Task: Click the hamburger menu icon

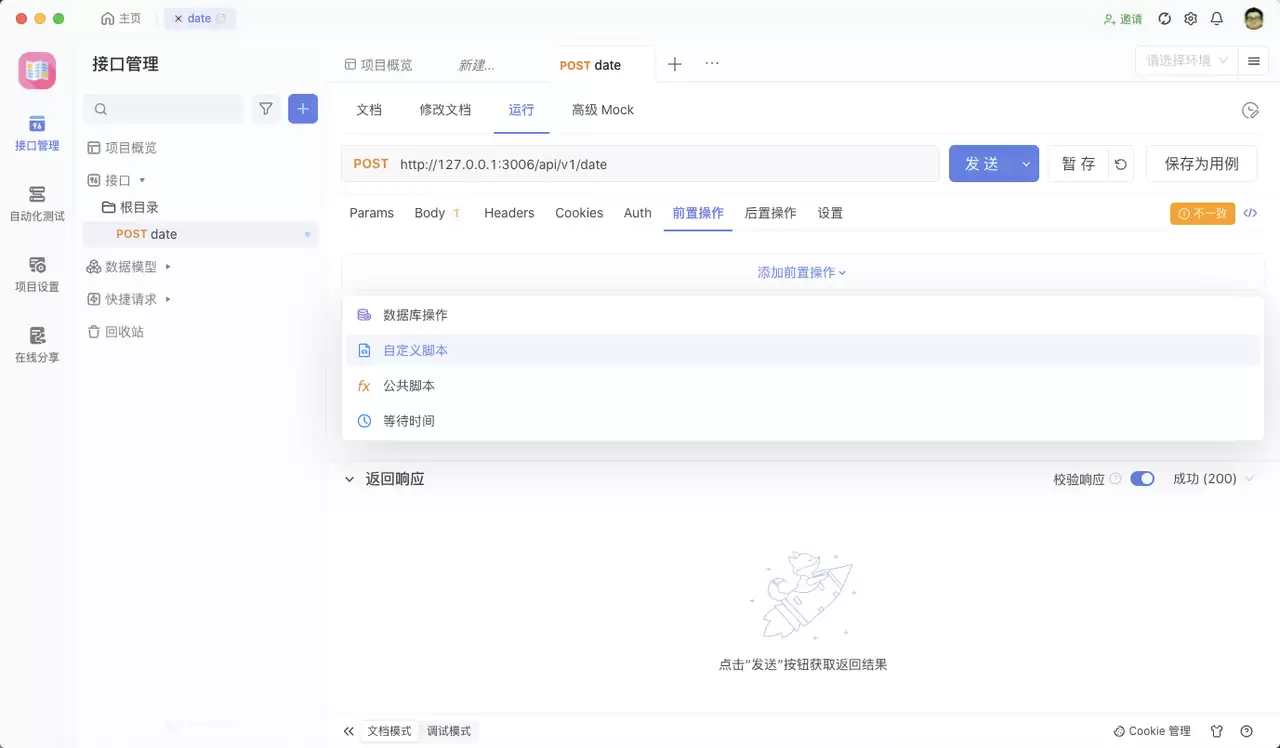Action: (x=1253, y=61)
